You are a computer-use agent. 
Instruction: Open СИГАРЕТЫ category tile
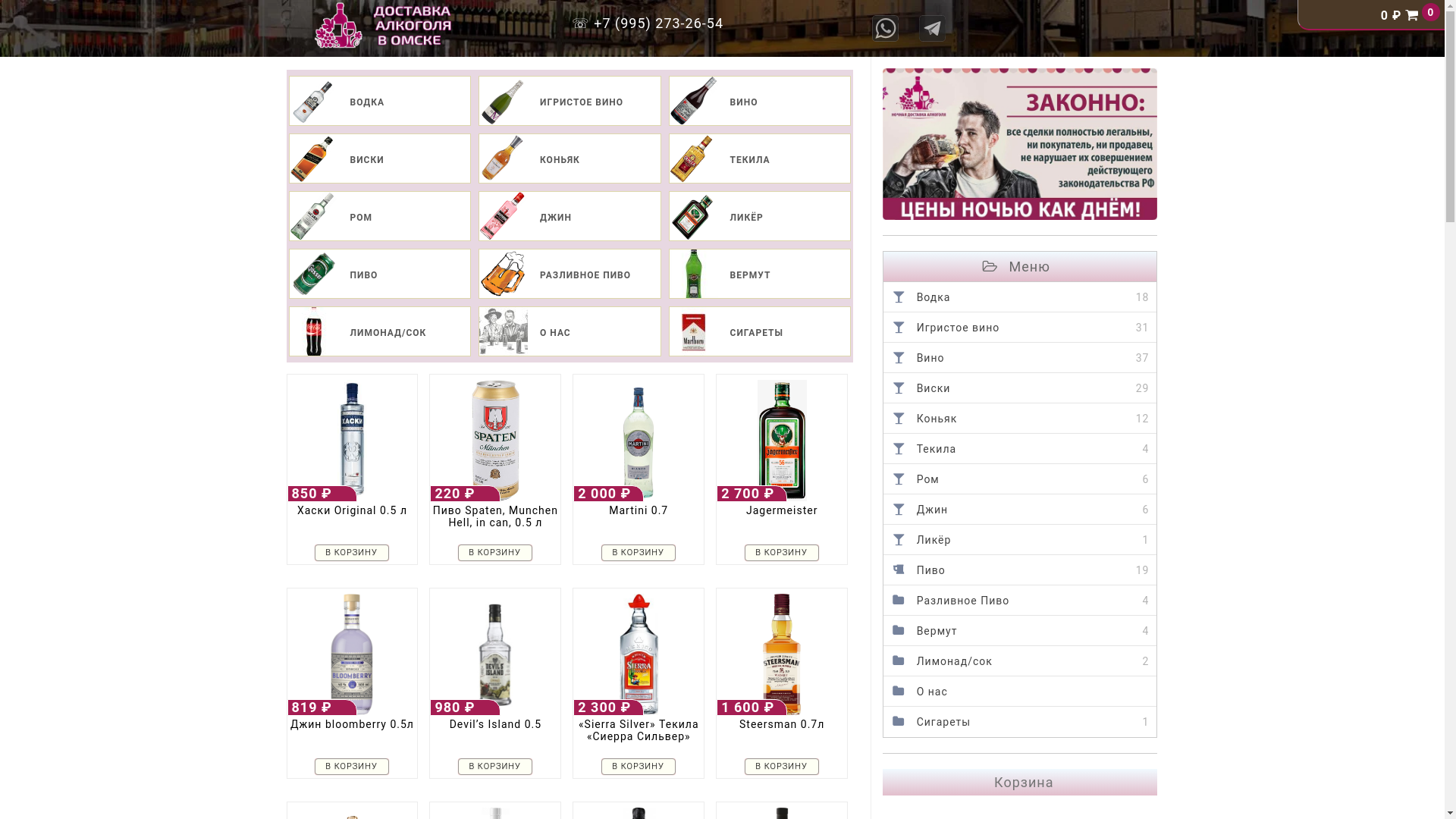(x=759, y=331)
